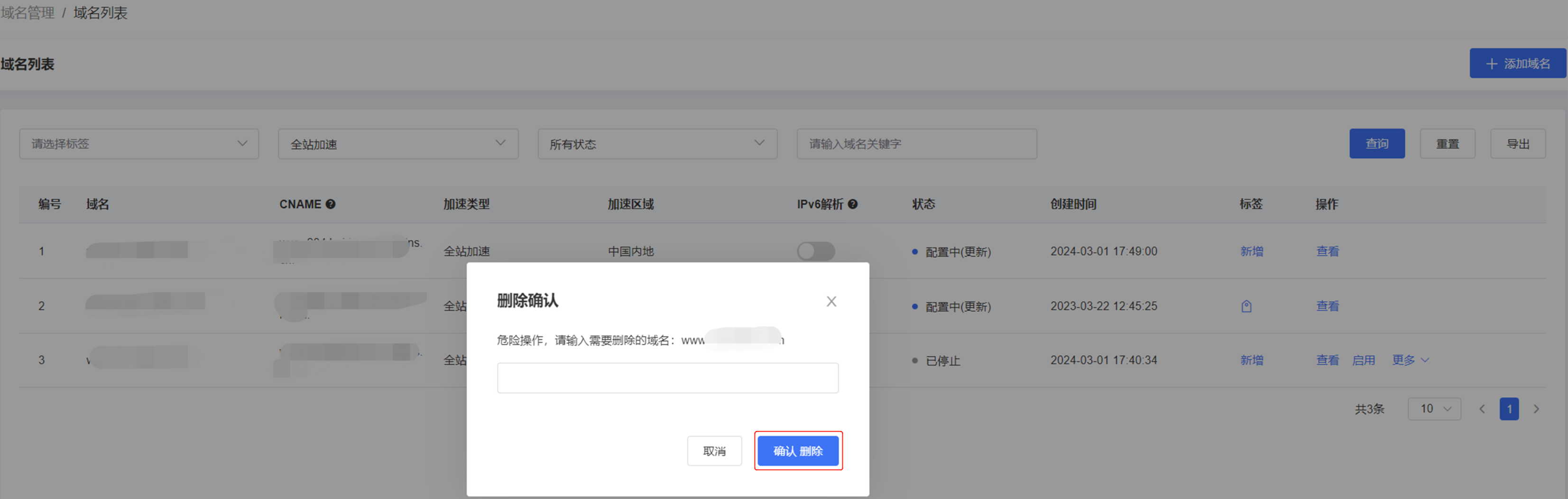Screen dimensions: 1568x499
Task: Focus the domain name confirmation input
Action: click(x=668, y=378)
